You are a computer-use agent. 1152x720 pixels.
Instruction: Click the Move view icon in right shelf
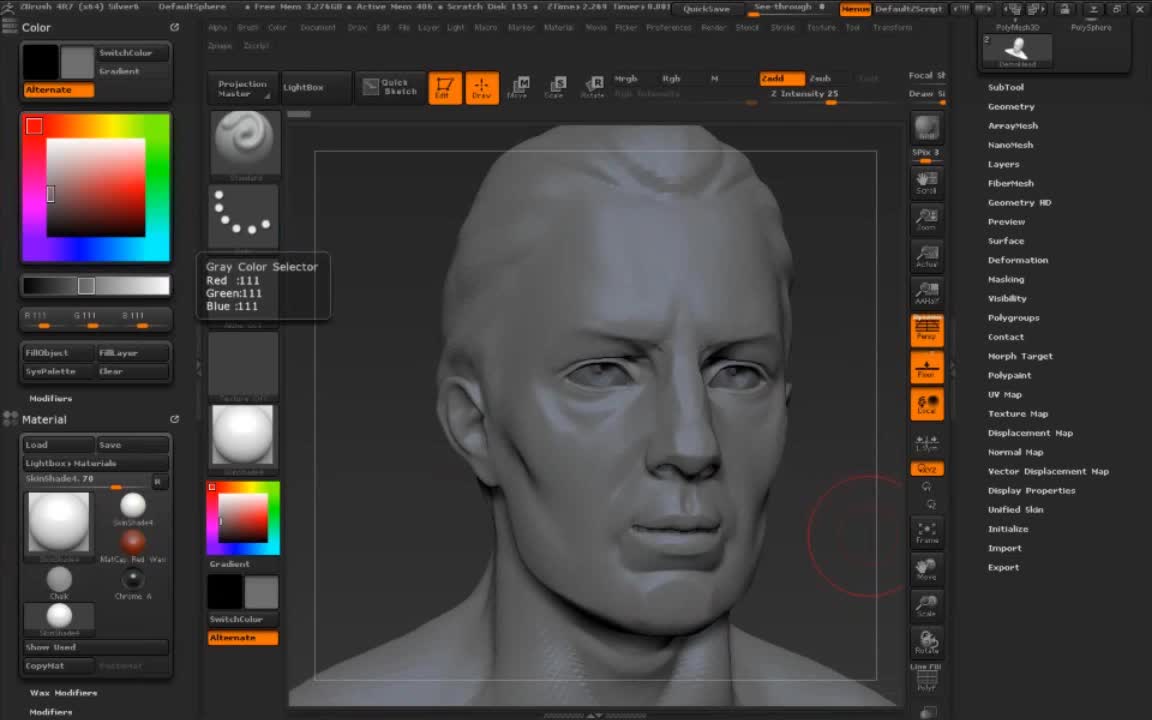tap(926, 569)
